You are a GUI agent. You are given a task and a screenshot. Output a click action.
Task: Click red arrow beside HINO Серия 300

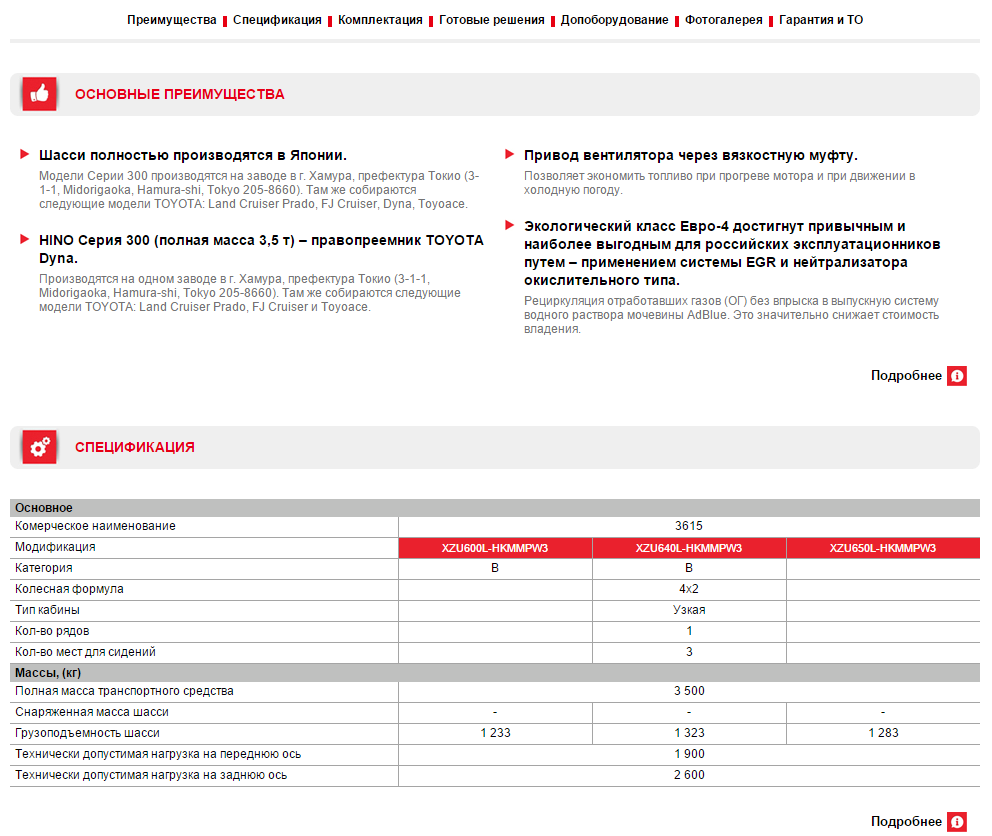pos(24,240)
